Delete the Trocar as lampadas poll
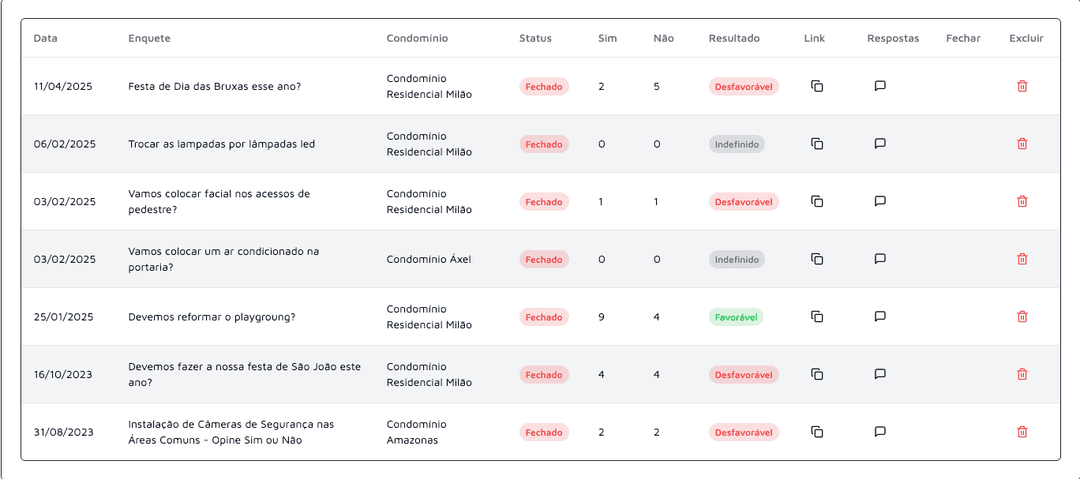The image size is (1080, 479). click(x=1022, y=143)
